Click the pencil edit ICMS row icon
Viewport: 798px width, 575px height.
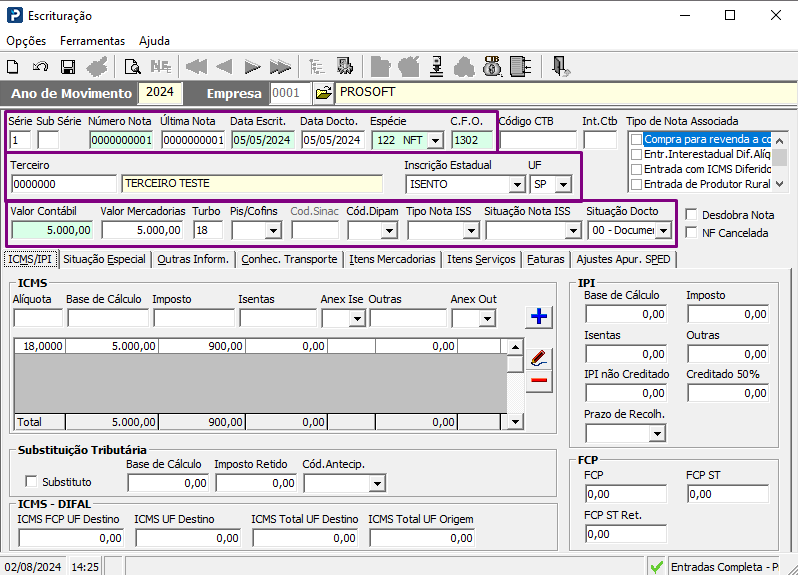539,357
